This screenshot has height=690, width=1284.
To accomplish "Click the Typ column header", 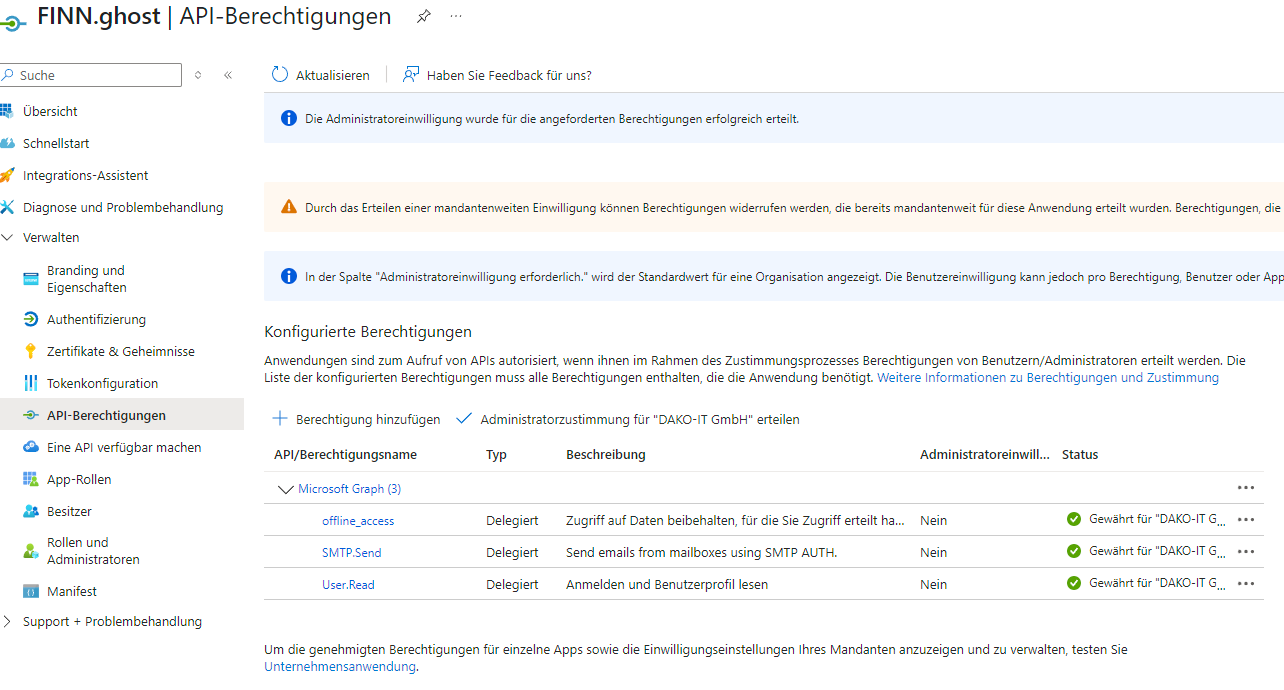I will point(496,455).
